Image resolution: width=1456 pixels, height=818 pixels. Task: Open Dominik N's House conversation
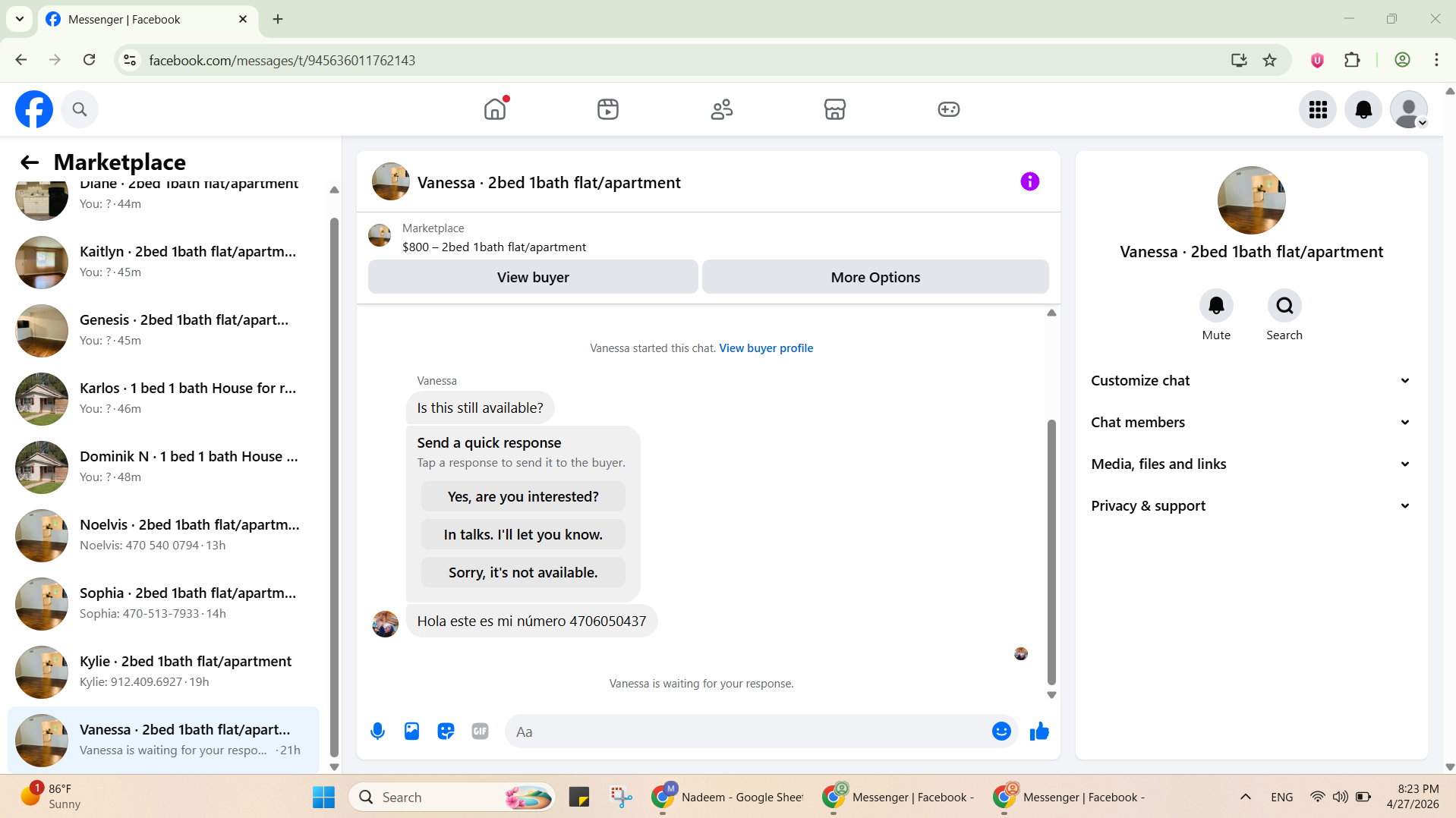coord(163,467)
